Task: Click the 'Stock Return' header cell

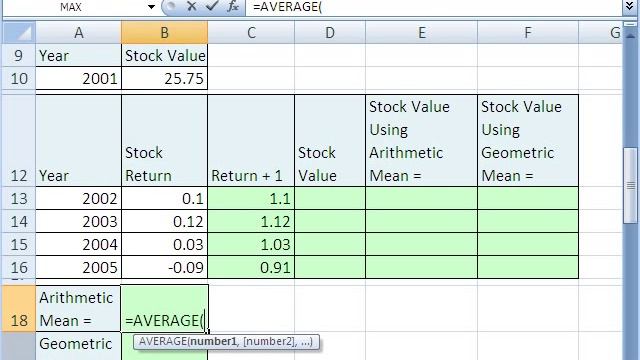Action: pos(164,141)
